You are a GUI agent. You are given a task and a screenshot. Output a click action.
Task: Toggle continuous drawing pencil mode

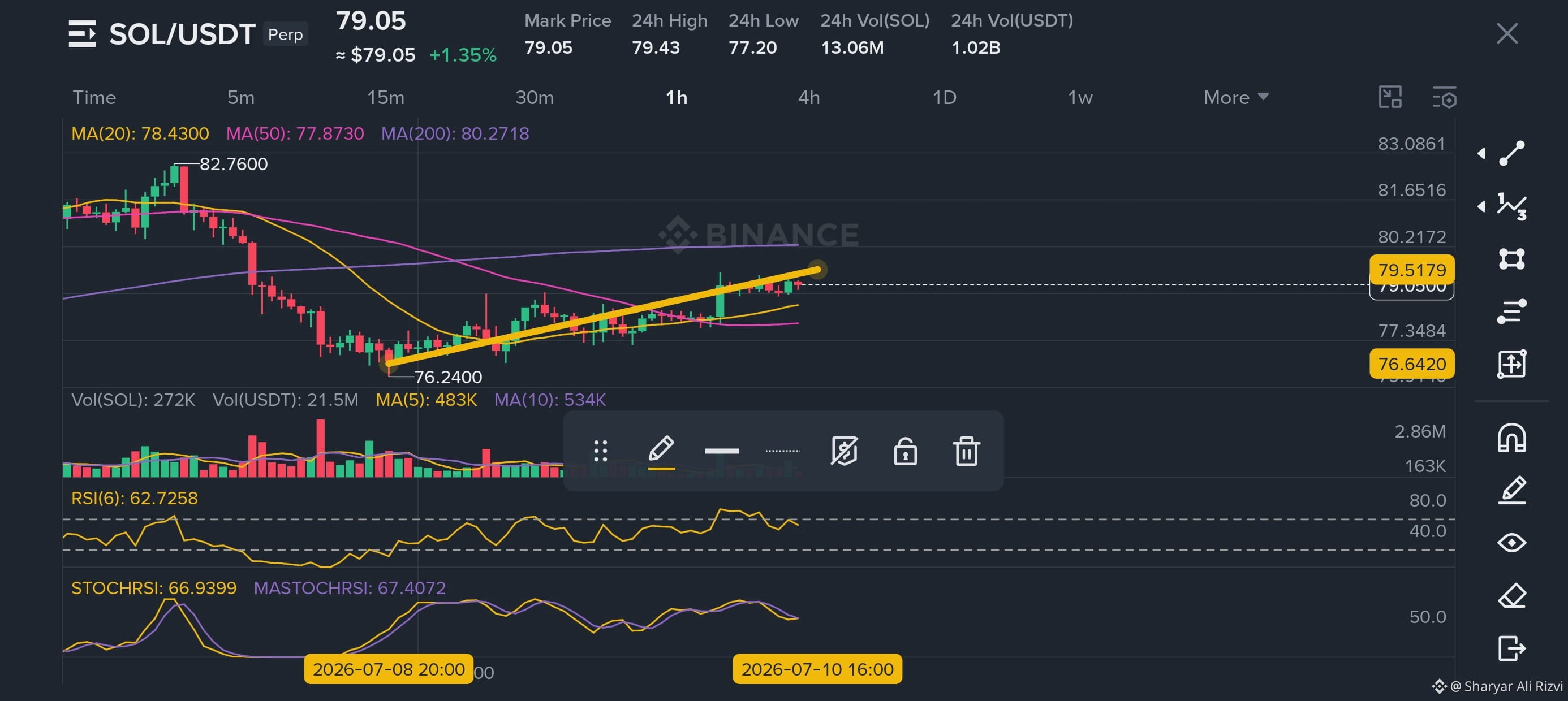[x=1511, y=491]
